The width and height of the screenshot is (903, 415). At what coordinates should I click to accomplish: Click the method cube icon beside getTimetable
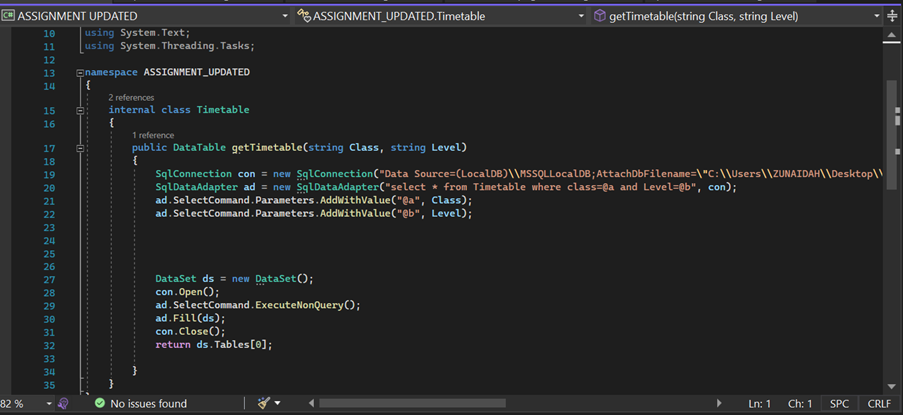pyautogui.click(x=600, y=16)
